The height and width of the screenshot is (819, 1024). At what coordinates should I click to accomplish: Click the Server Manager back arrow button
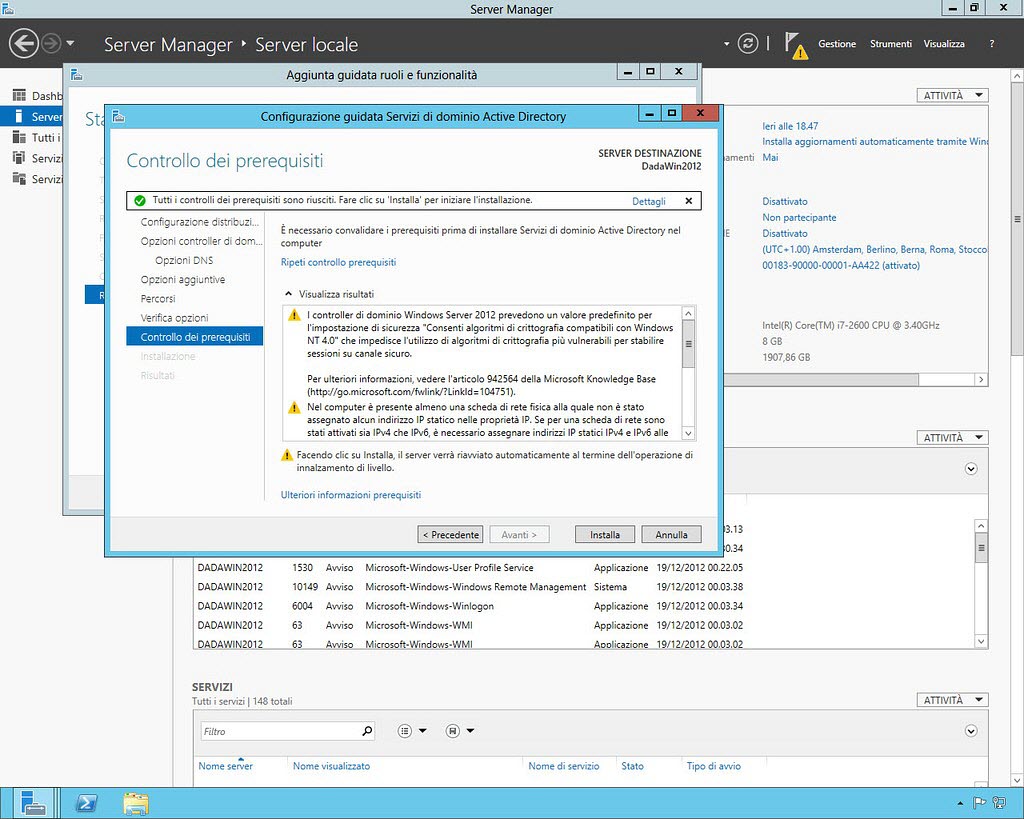(24, 44)
